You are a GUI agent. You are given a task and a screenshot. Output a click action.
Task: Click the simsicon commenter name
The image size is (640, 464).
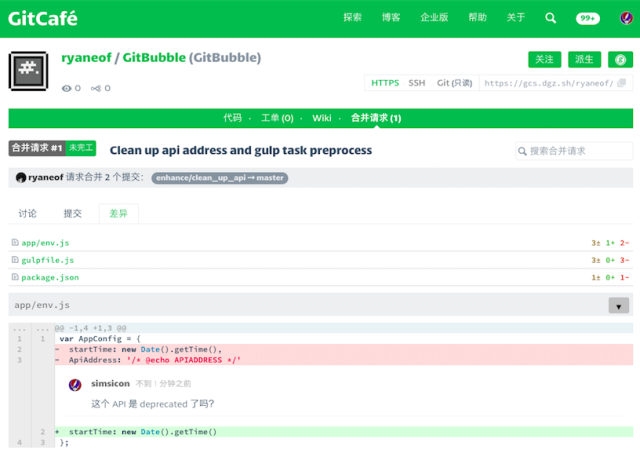point(110,384)
